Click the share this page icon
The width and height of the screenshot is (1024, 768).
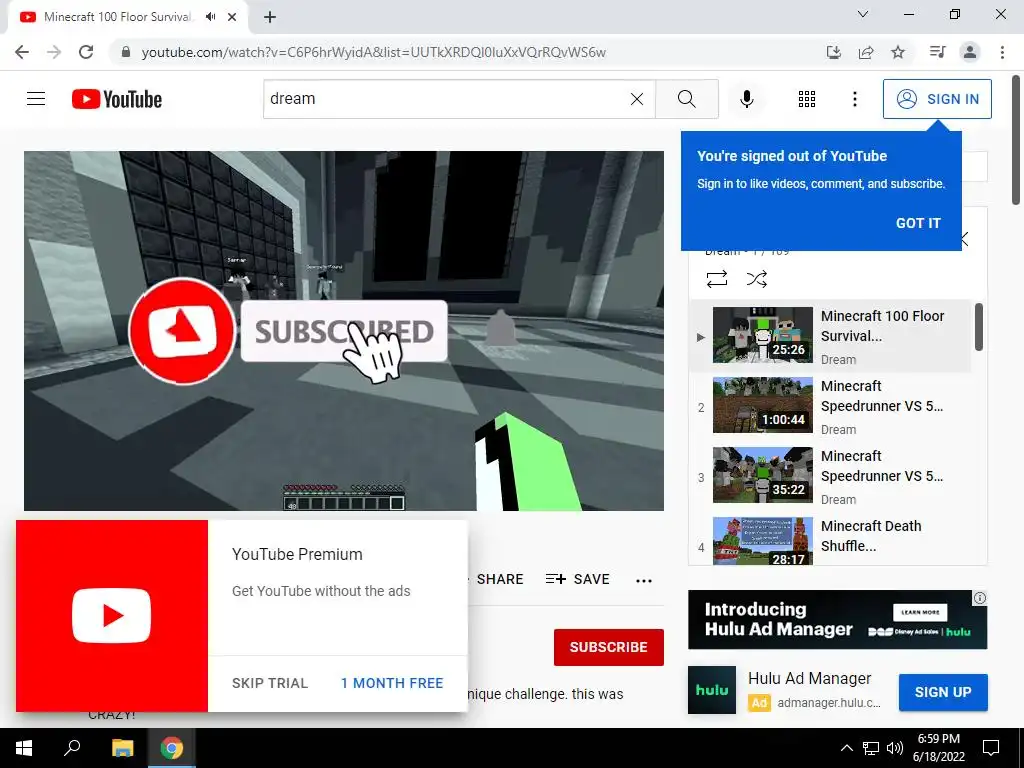(866, 52)
